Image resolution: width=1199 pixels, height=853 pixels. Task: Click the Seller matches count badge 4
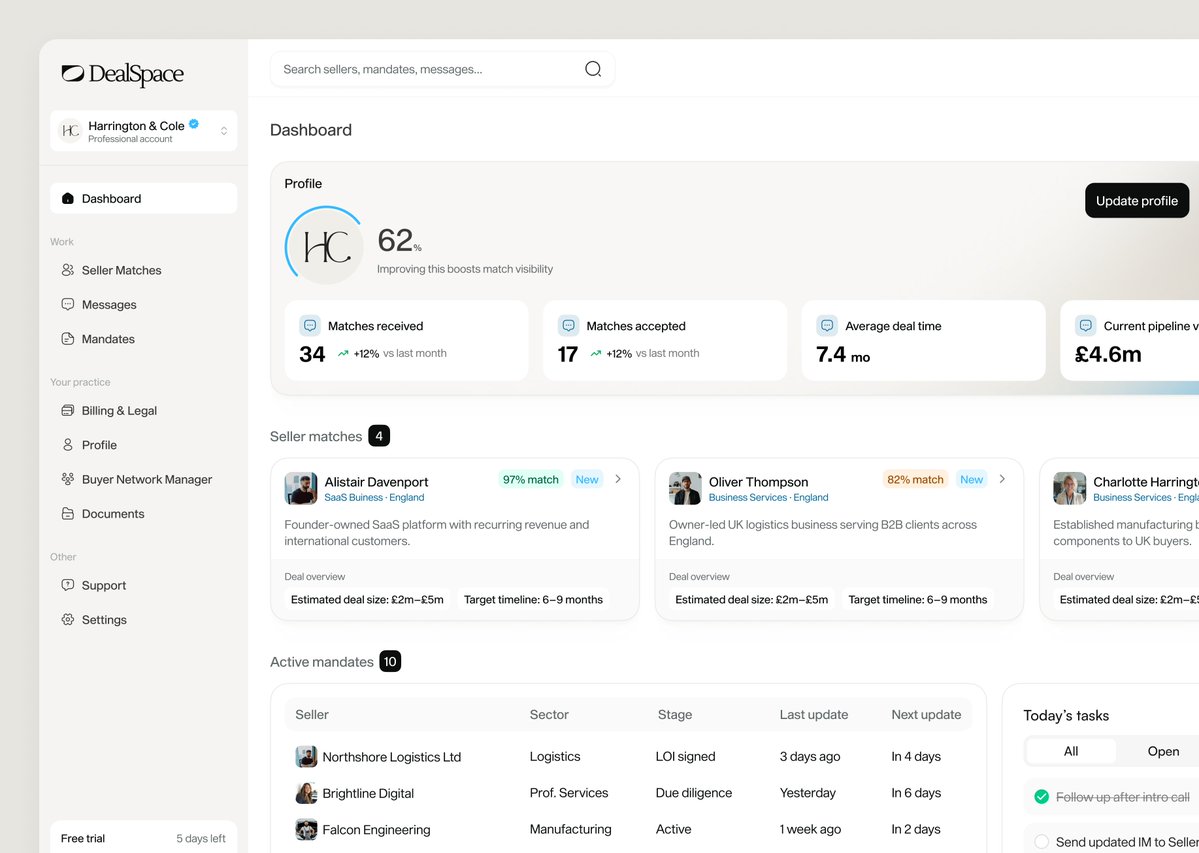[379, 436]
